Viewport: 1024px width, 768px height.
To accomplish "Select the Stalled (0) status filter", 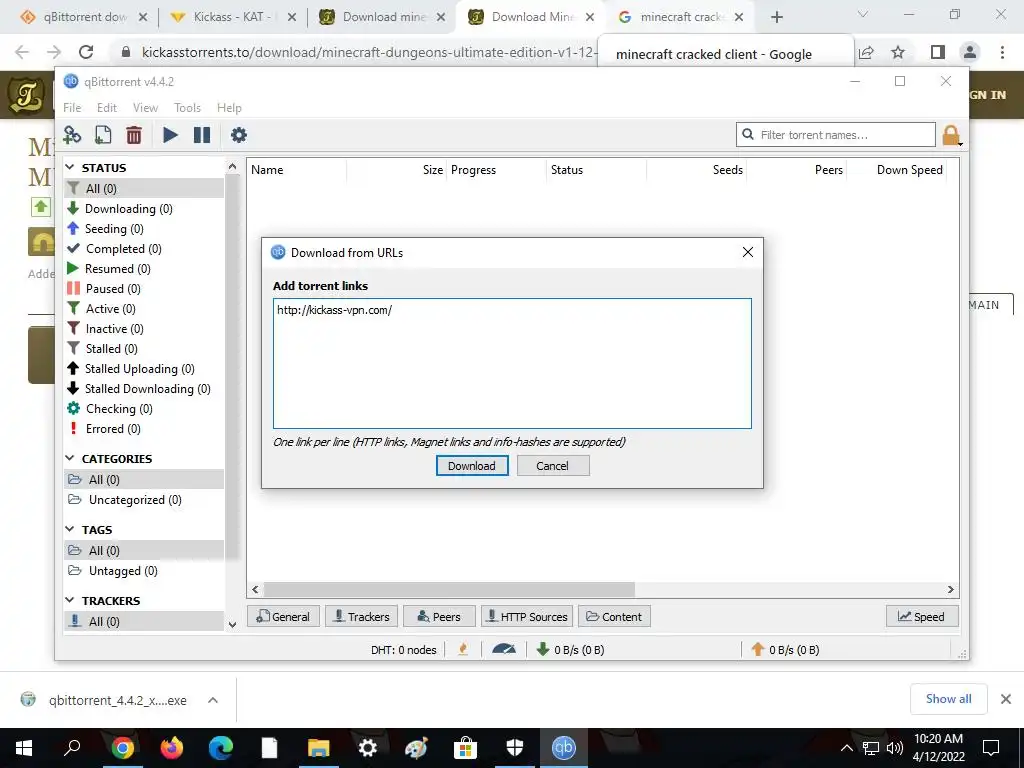I will pyautogui.click(x=111, y=349).
